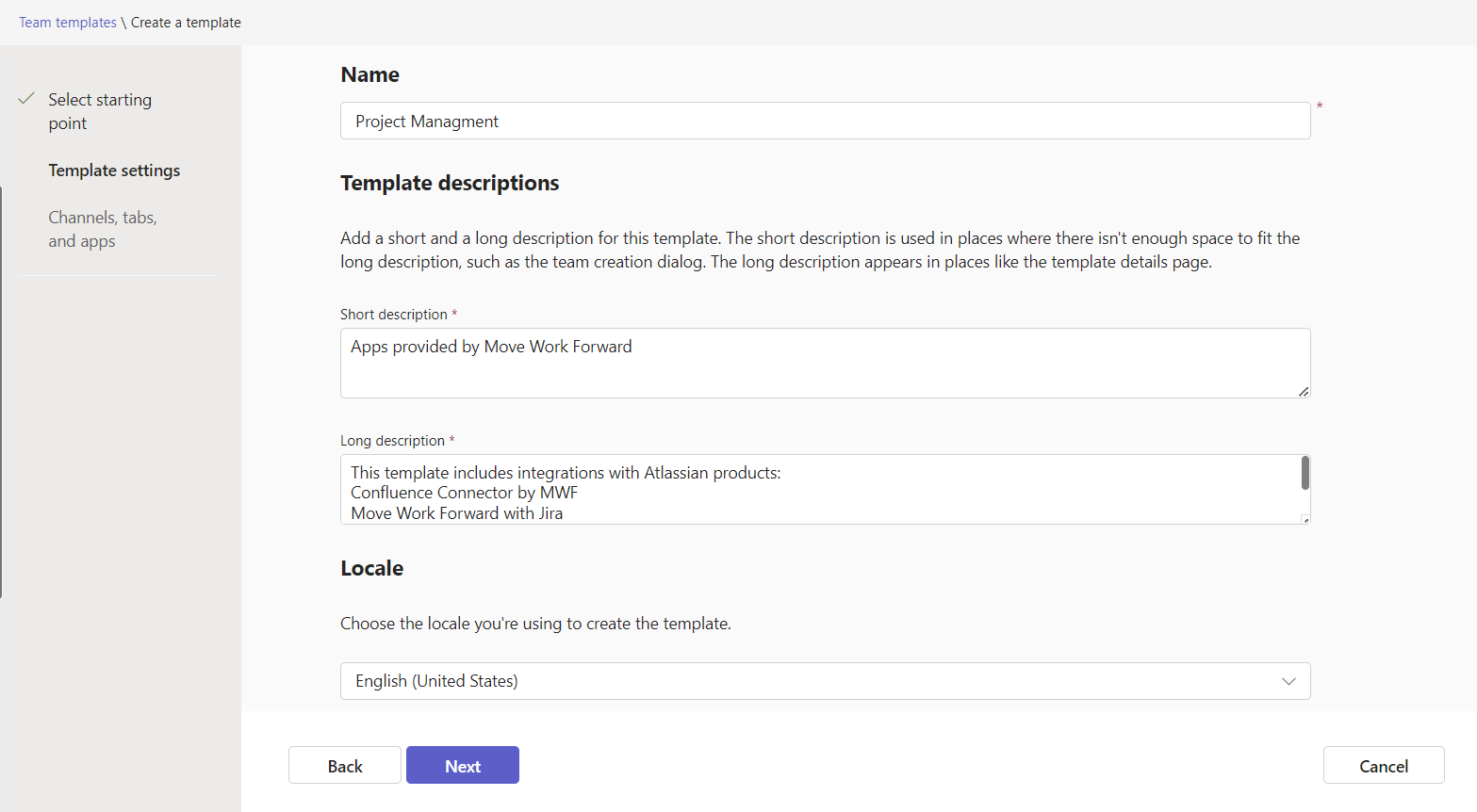Proceed by clicking the Next button
The height and width of the screenshot is (812, 1477).
point(462,766)
